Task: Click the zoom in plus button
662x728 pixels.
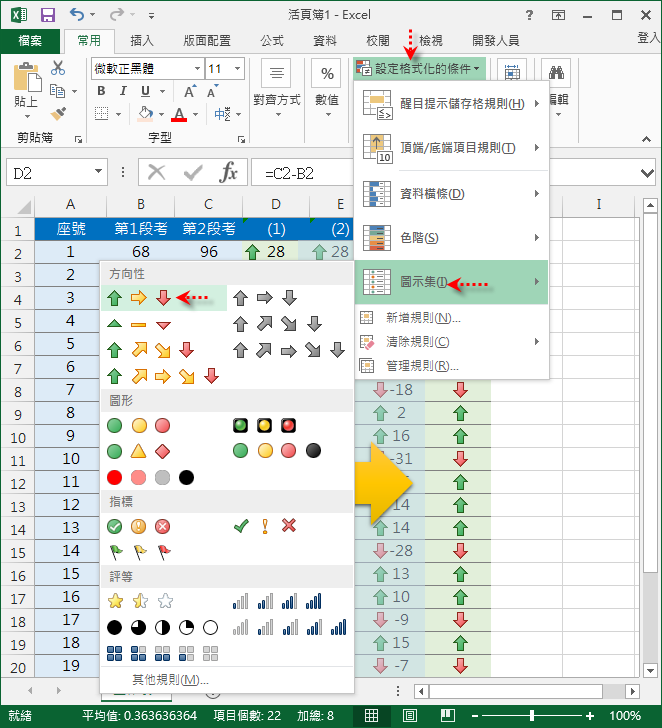Action: 590,715
